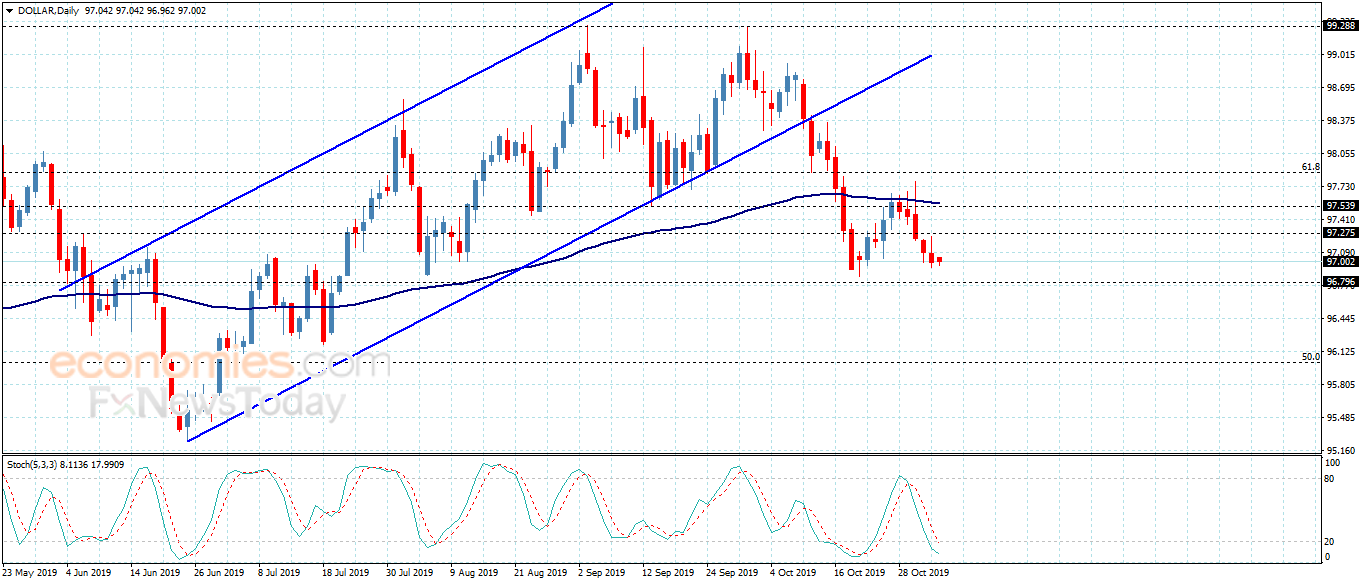Click the 30 Jul 2019 date label
Image resolution: width=1362 pixels, height=584 pixels.
pyautogui.click(x=408, y=574)
